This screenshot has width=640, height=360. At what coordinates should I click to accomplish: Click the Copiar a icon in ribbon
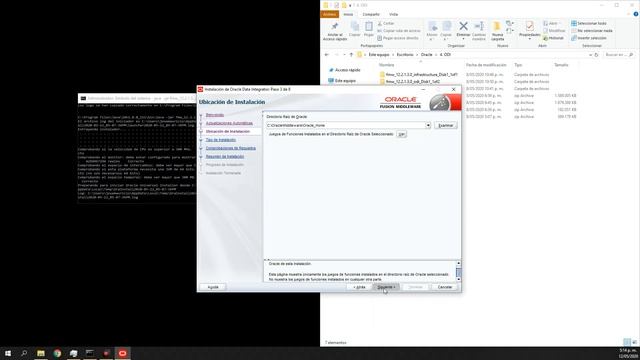[x=446, y=27]
